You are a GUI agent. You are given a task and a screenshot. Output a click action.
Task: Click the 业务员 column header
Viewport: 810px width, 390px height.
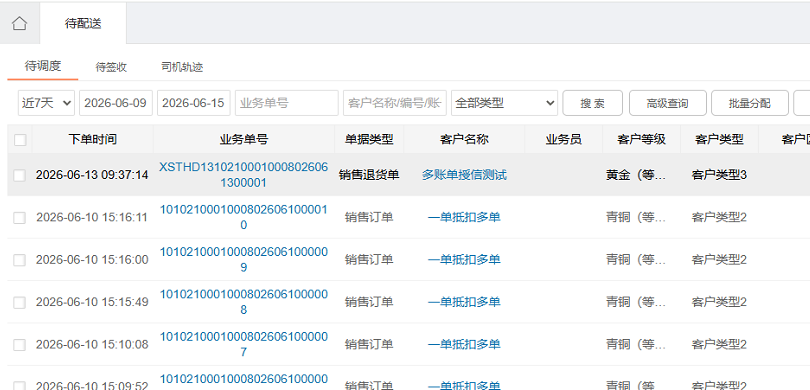pos(564,139)
